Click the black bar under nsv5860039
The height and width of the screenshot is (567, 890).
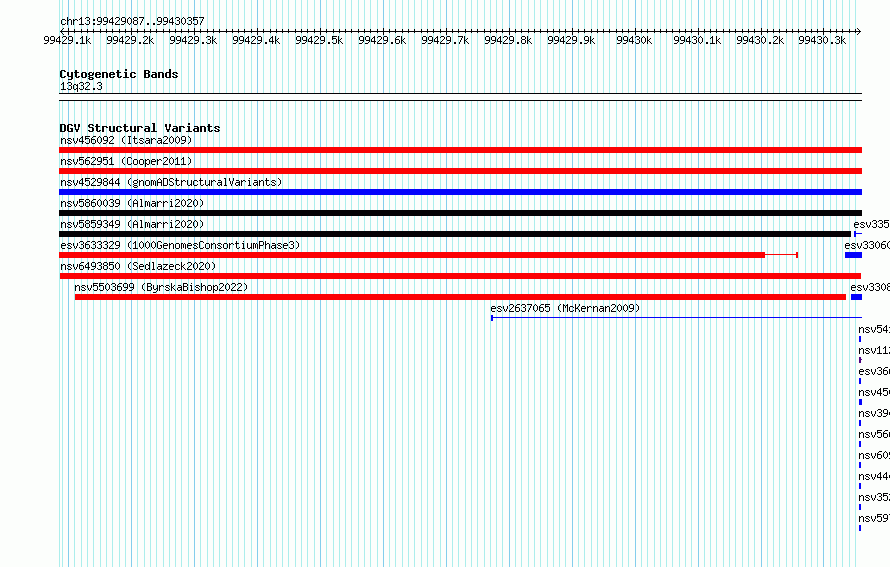coord(460,213)
